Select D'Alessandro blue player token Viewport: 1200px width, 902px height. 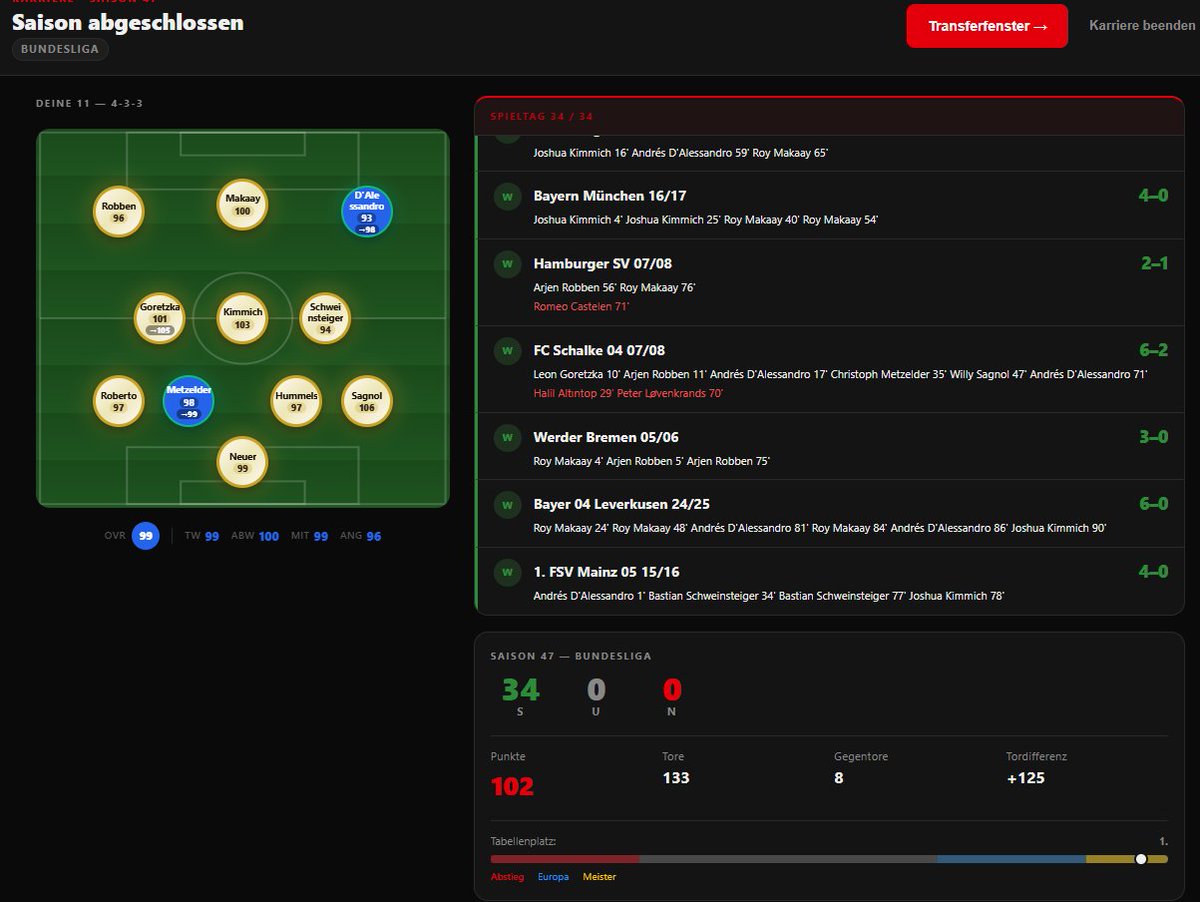tap(366, 211)
